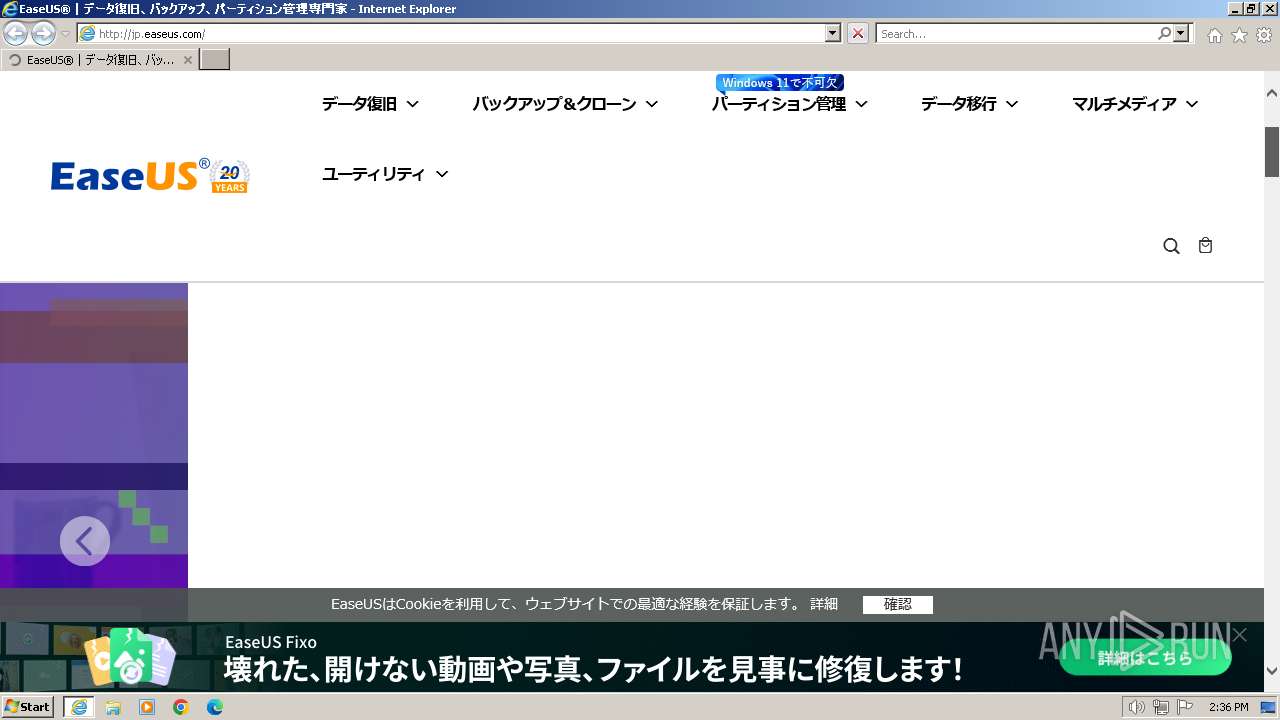Click the EaseUS Fixo banner headline
This screenshot has height=720, width=1280.
(593, 669)
